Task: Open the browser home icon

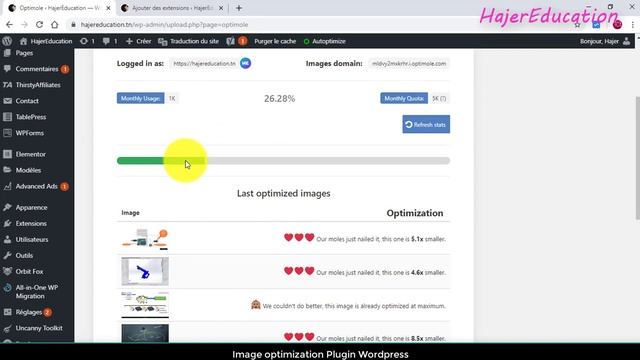Action: click(55, 24)
